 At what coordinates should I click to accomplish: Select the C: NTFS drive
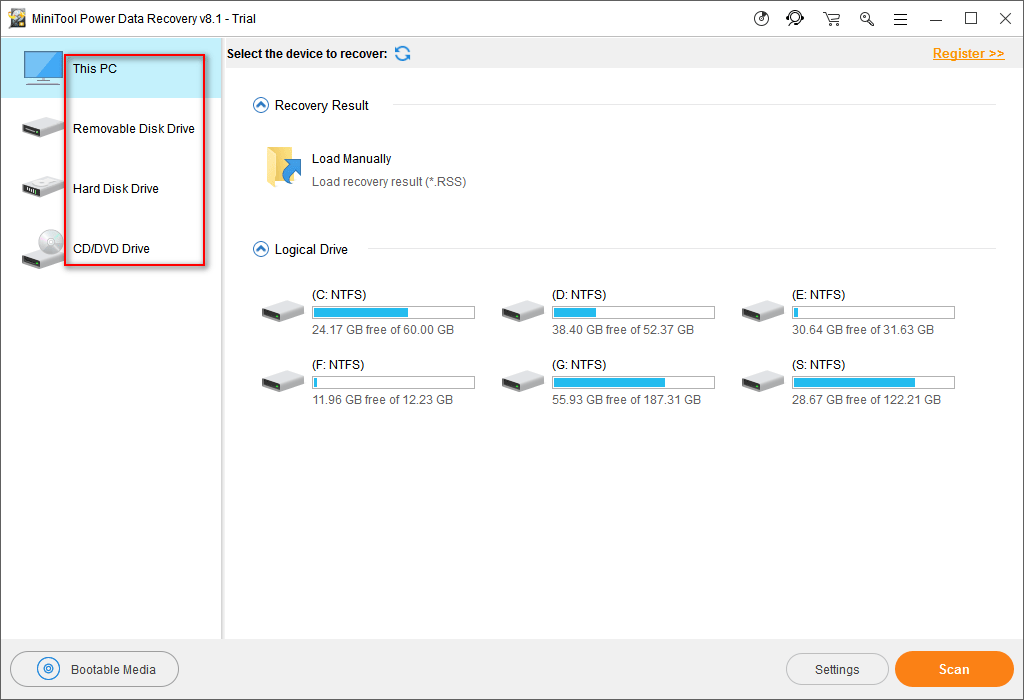point(283,312)
